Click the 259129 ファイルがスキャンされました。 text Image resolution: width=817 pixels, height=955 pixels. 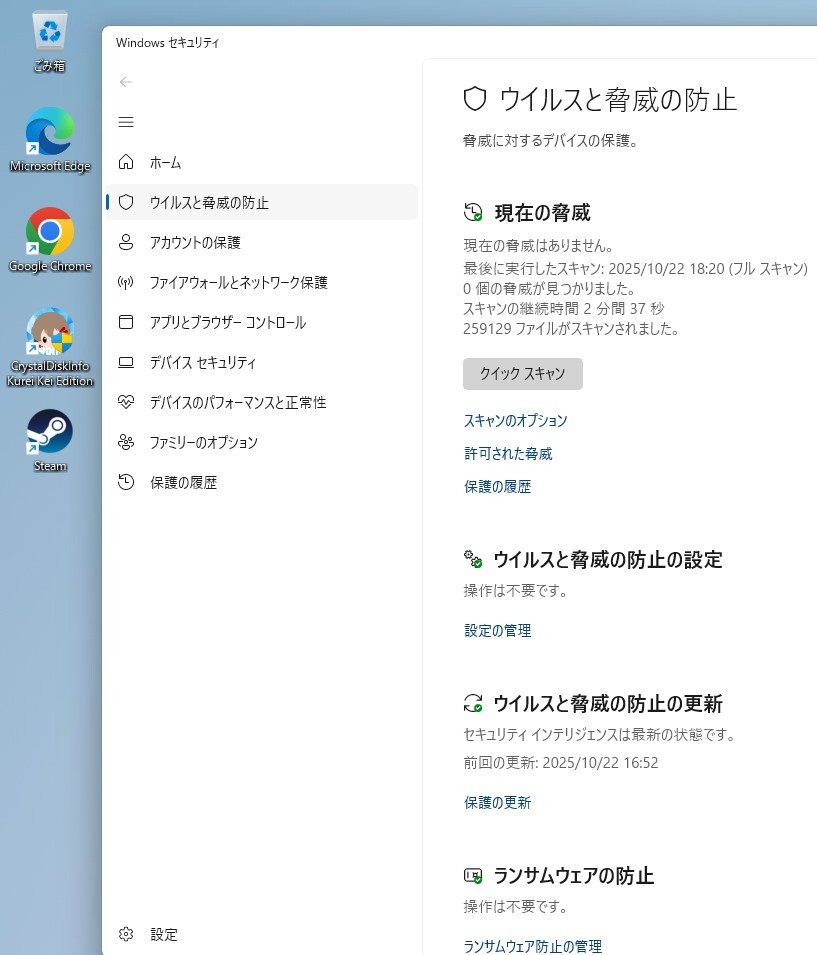pyautogui.click(x=571, y=329)
